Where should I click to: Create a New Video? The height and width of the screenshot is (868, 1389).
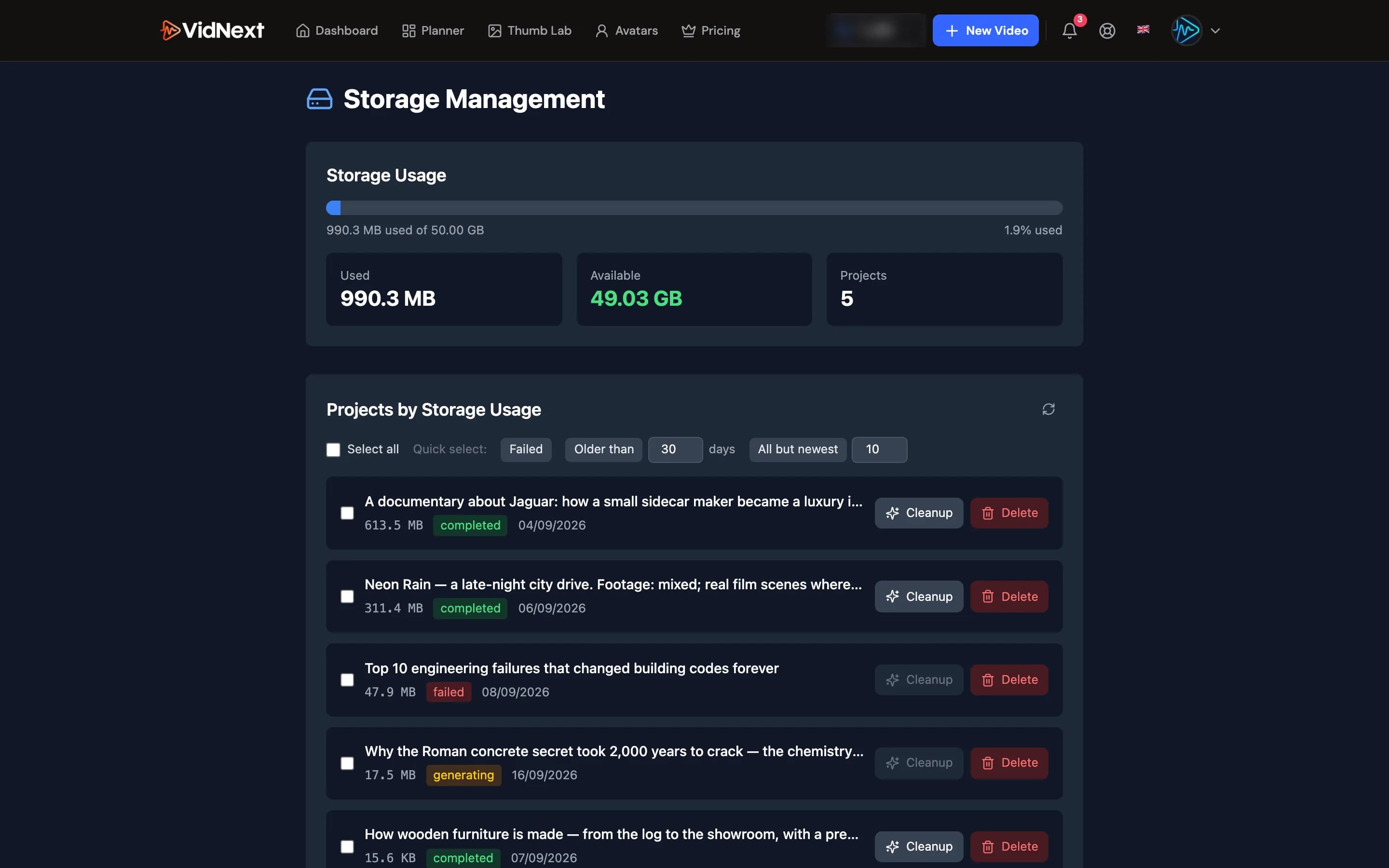point(985,30)
